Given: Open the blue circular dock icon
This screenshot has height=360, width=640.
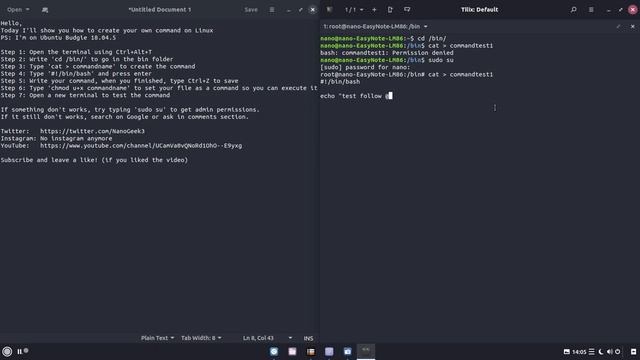Looking at the screenshot, I should (274, 351).
